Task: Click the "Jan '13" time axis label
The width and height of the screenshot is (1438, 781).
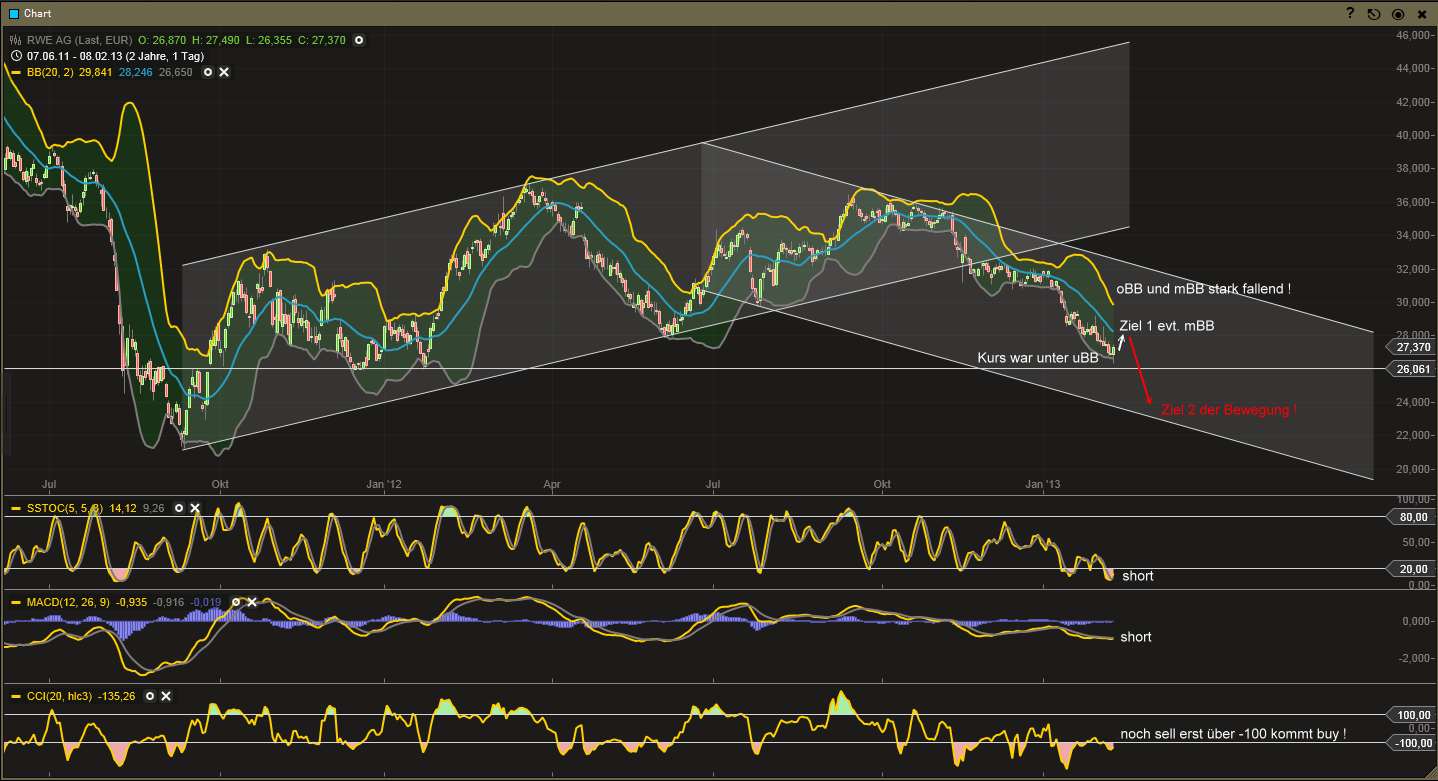Action: (x=1044, y=484)
